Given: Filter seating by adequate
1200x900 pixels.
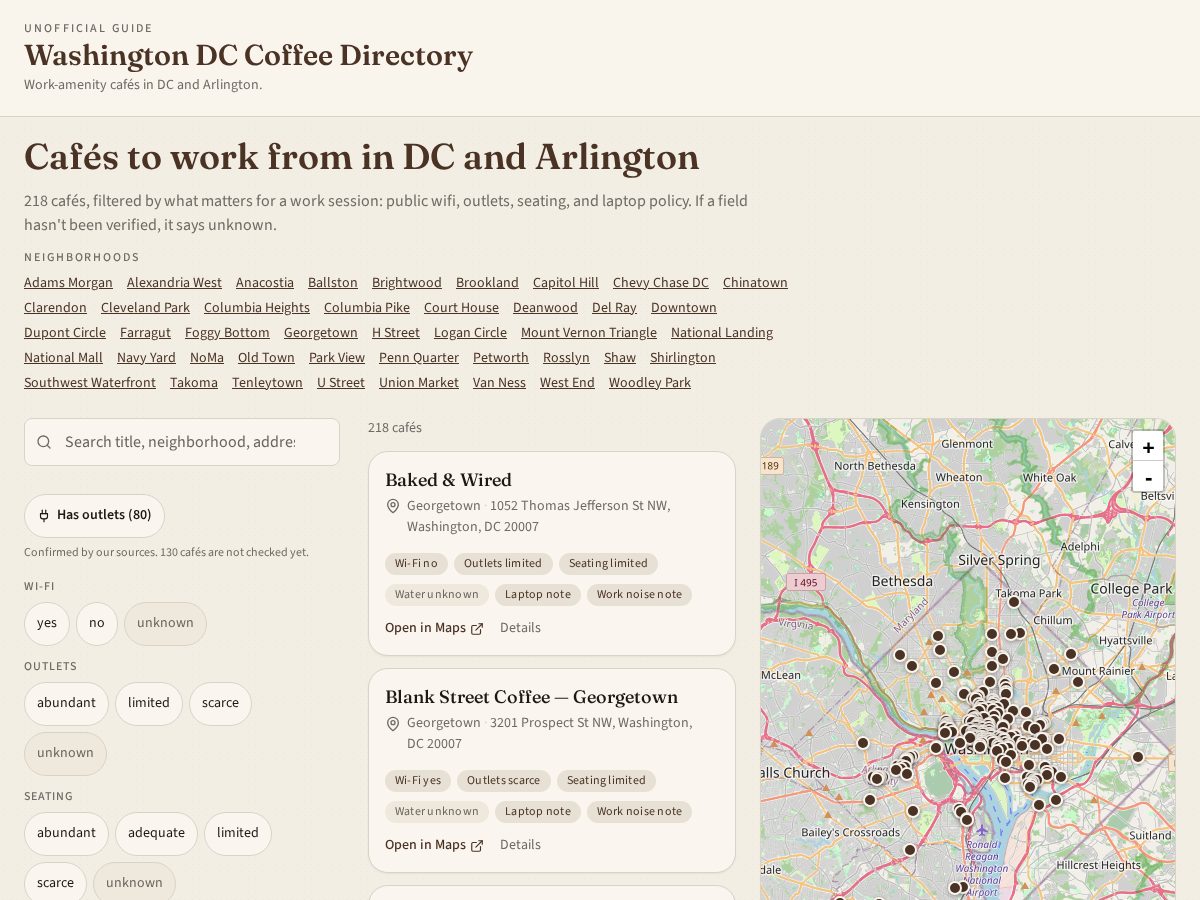Looking at the screenshot, I should tap(156, 833).
